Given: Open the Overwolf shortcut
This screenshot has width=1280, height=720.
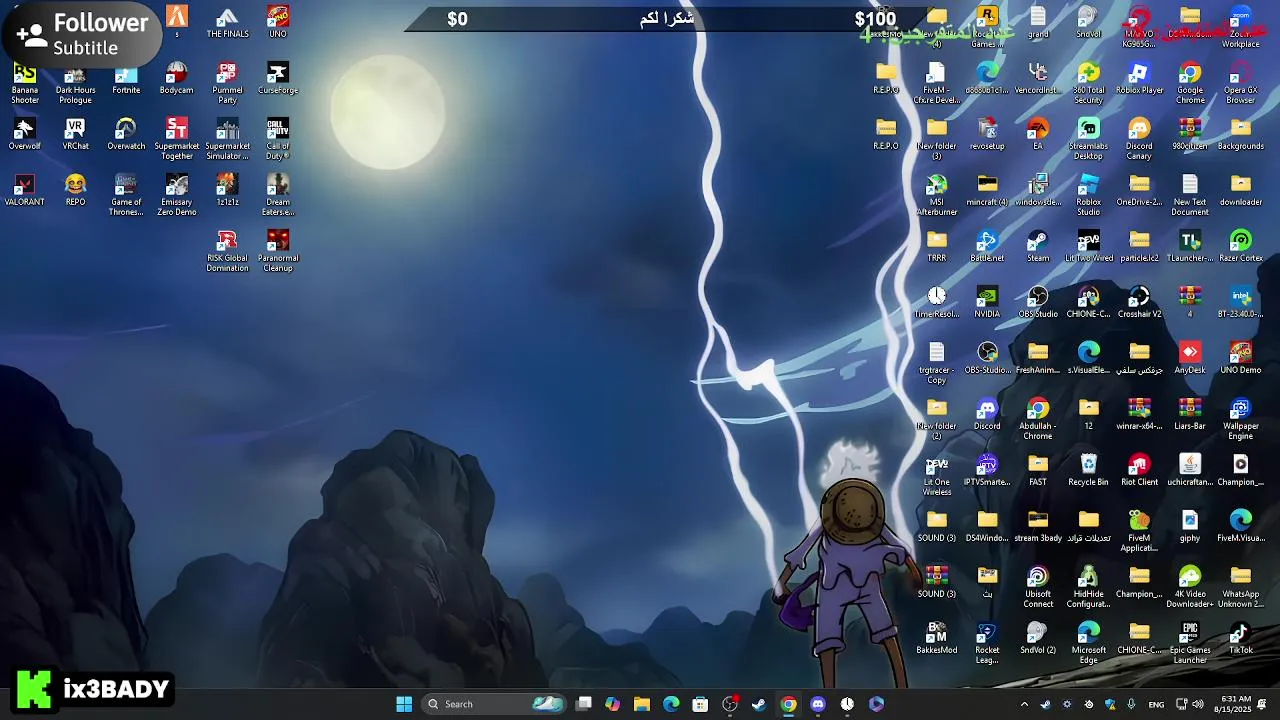Looking at the screenshot, I should (25, 135).
